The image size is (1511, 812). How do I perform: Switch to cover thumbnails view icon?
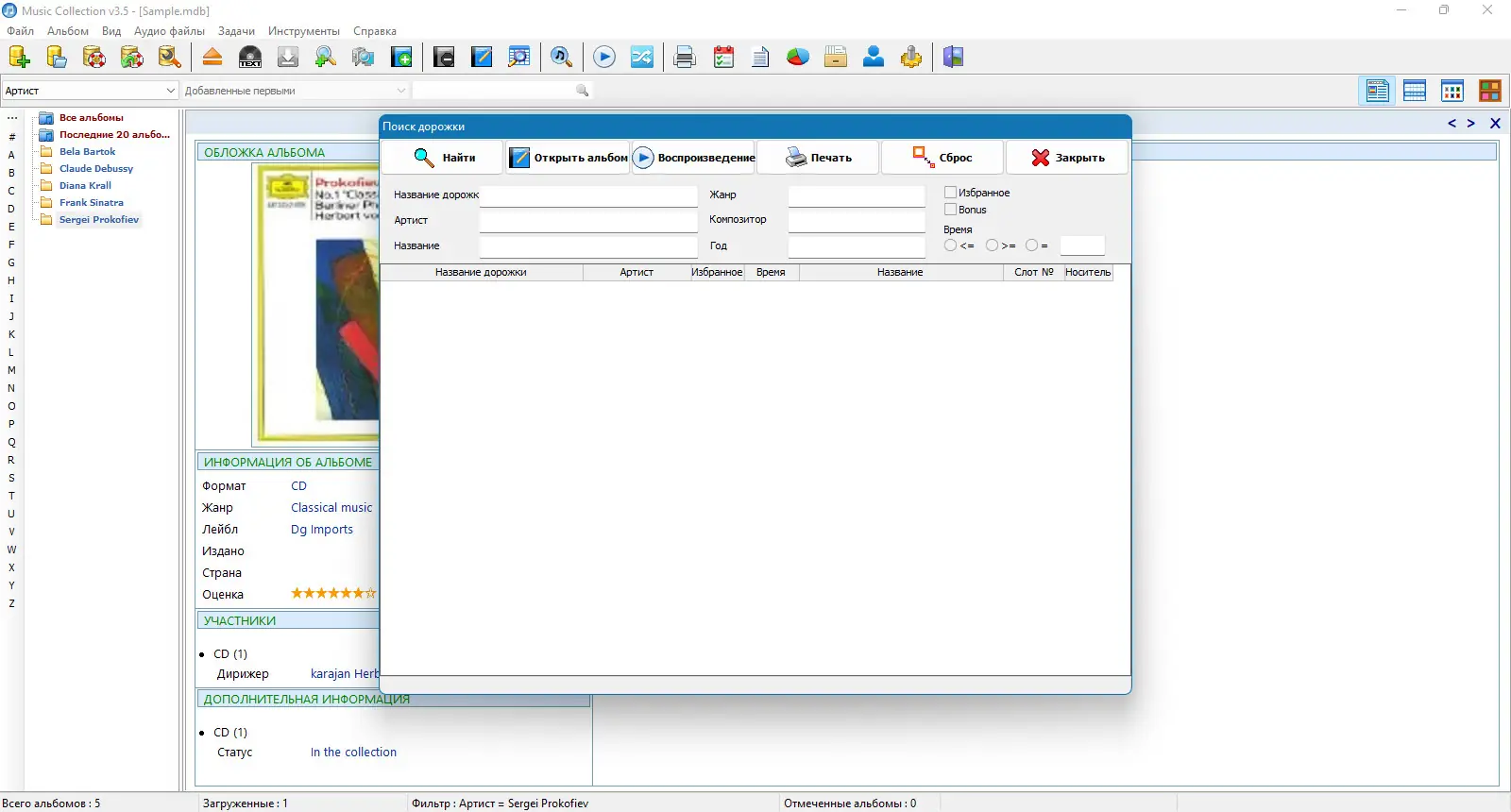(1490, 91)
